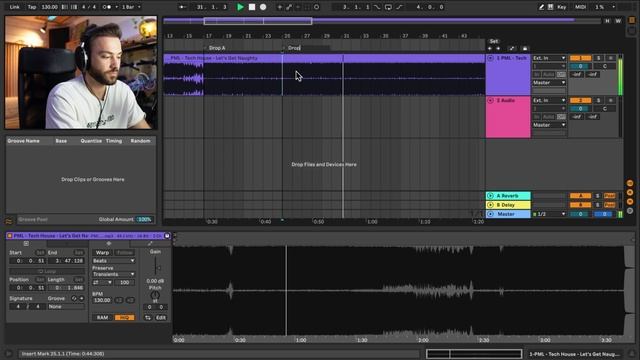The image size is (640, 360).
Task: Click the Follow button next to Warp
Action: pyautogui.click(x=124, y=253)
